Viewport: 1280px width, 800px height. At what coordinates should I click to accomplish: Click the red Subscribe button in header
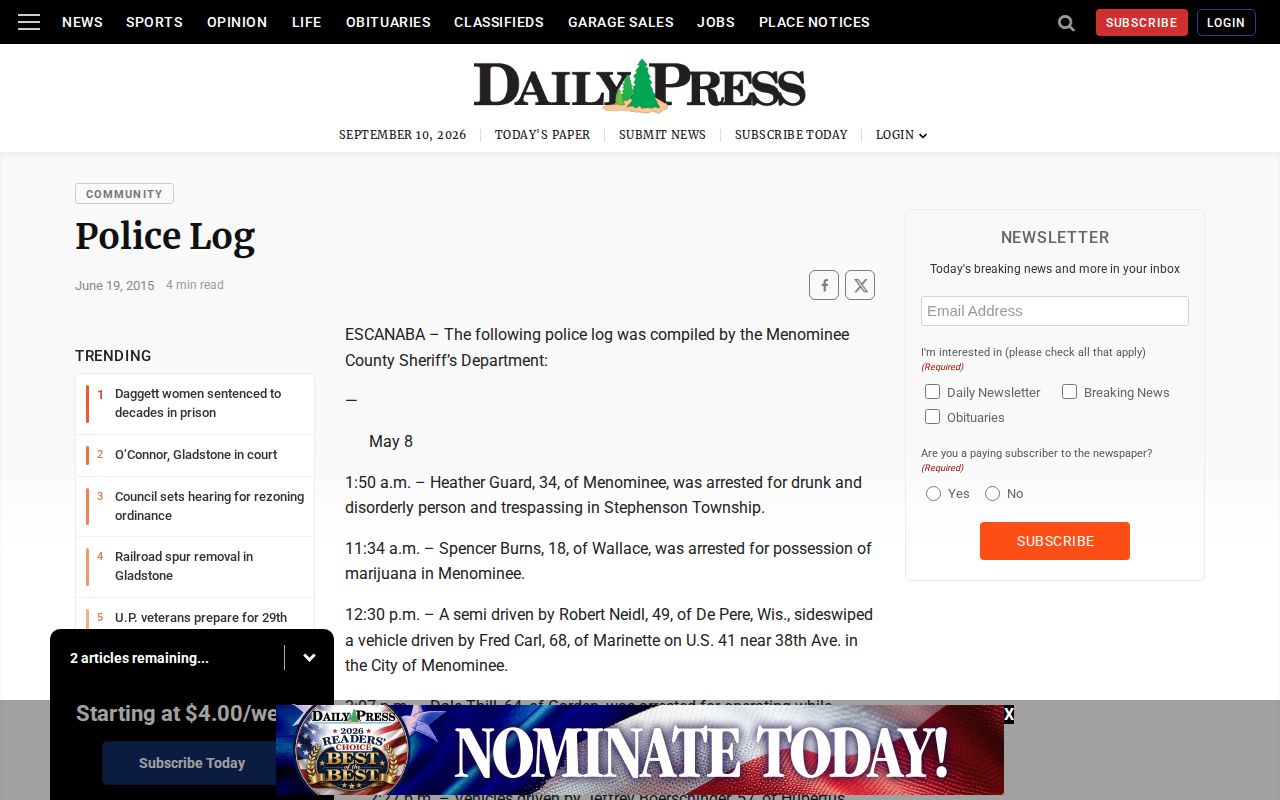(1141, 22)
